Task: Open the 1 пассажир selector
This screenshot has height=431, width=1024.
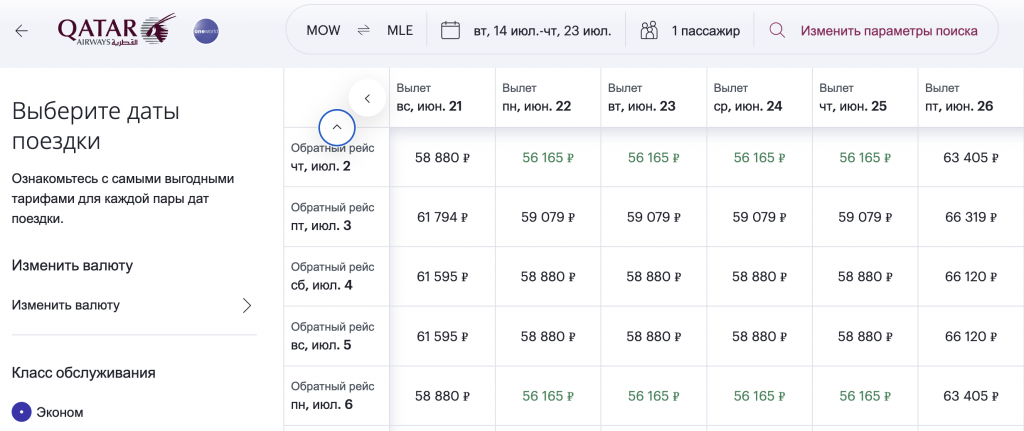Action: click(705, 31)
